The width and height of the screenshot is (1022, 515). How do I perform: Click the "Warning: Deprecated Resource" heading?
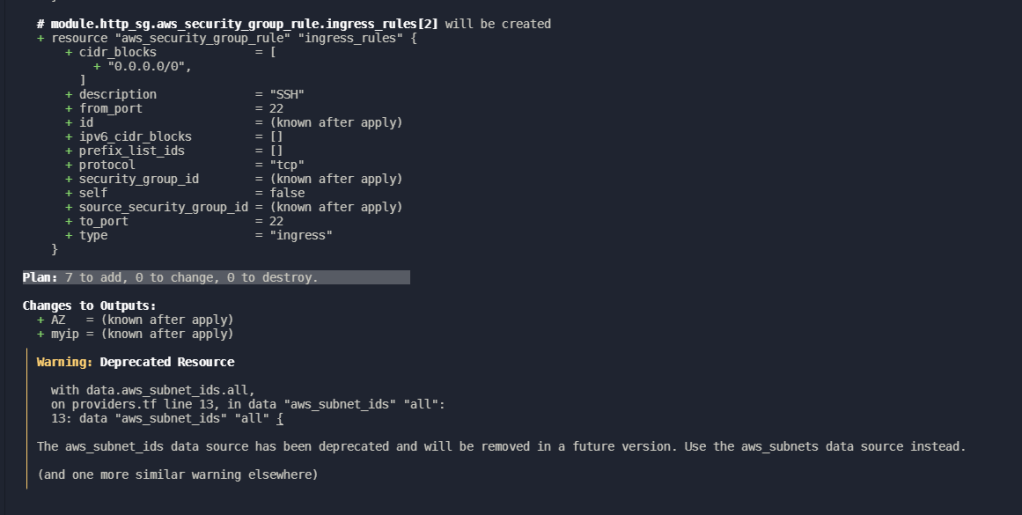click(x=135, y=361)
